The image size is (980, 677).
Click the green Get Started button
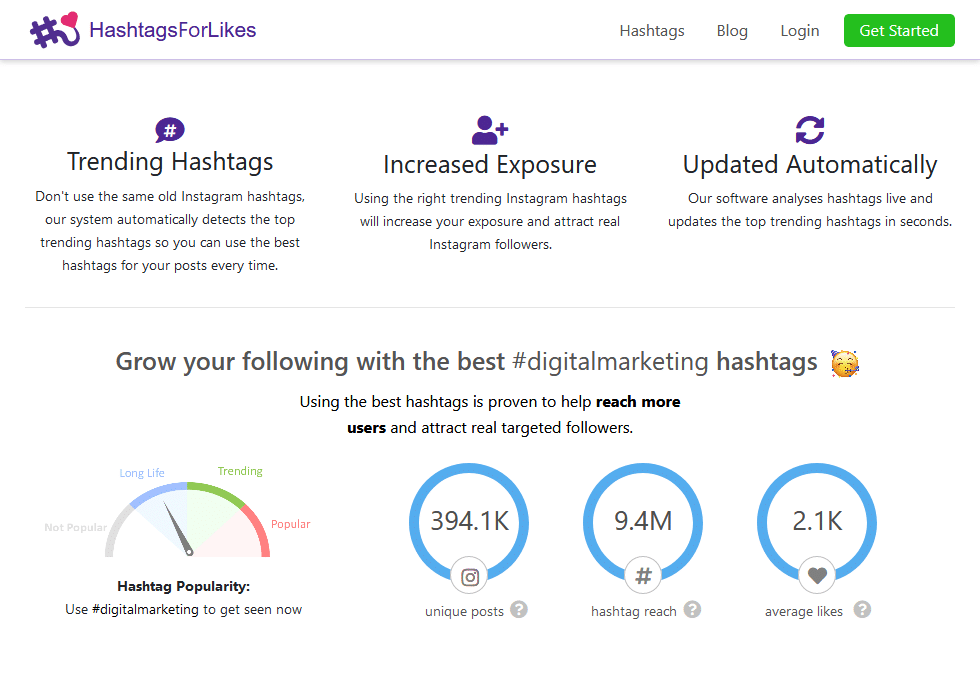coord(899,31)
